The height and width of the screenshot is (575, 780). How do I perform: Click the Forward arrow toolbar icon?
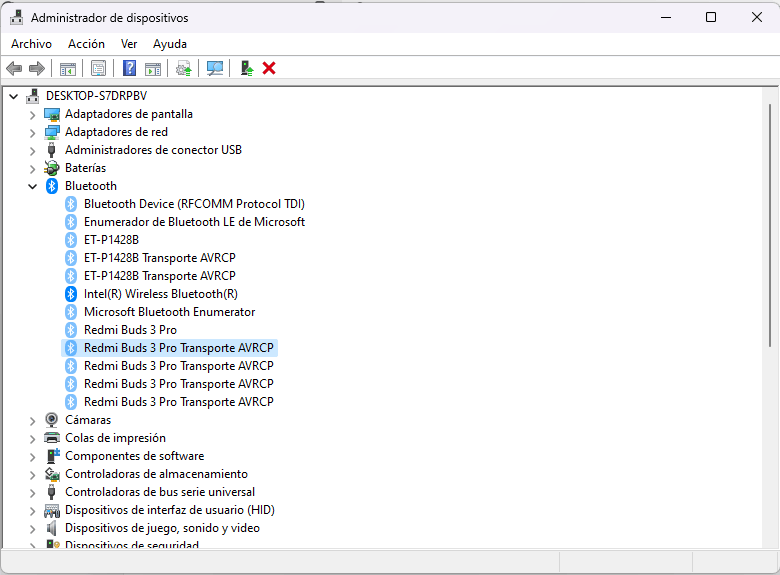point(37,68)
